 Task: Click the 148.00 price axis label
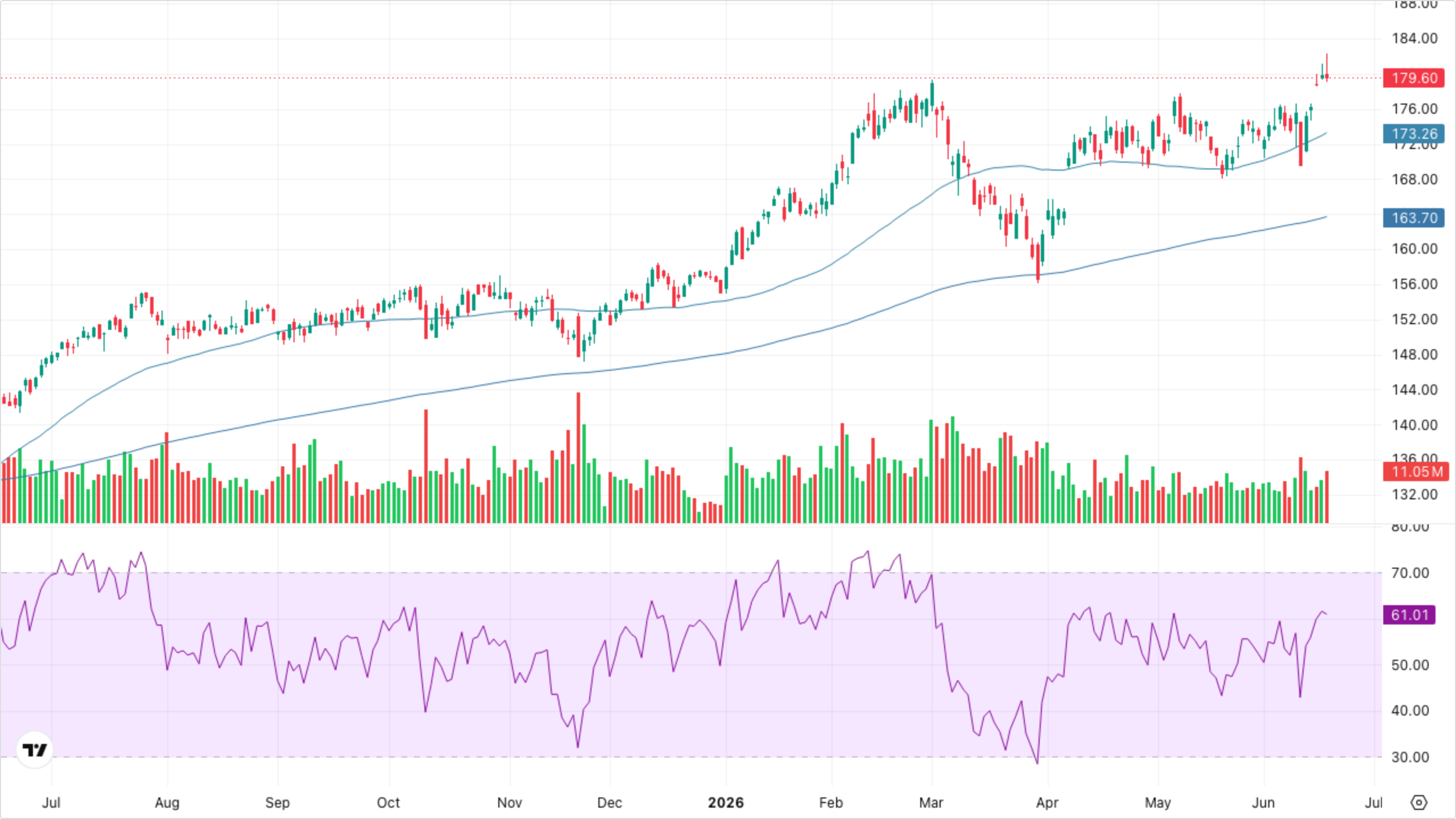coord(1414,355)
